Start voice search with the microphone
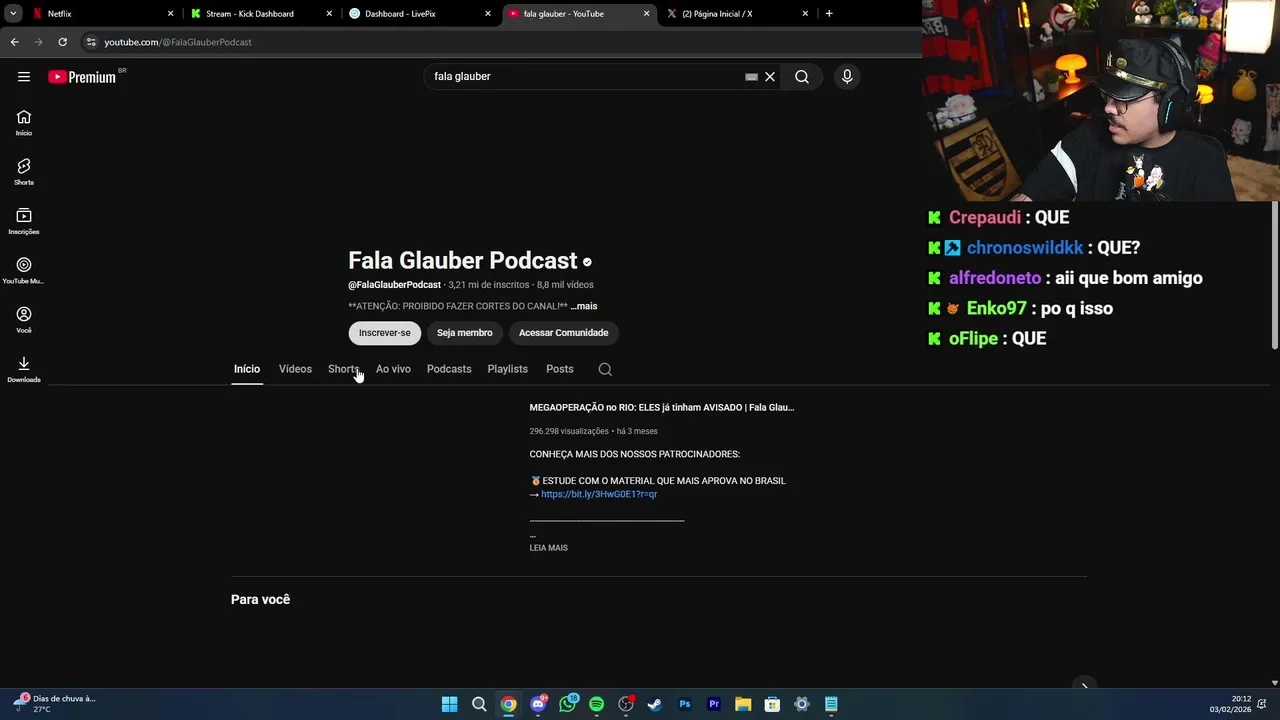The width and height of the screenshot is (1280, 720). click(847, 77)
